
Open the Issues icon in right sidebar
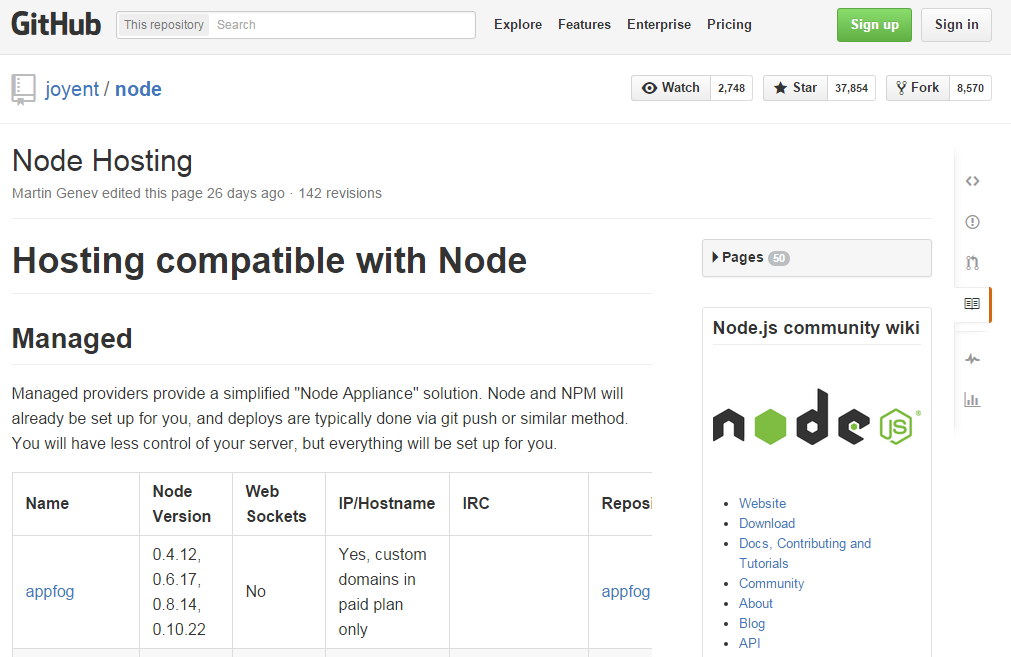point(972,222)
